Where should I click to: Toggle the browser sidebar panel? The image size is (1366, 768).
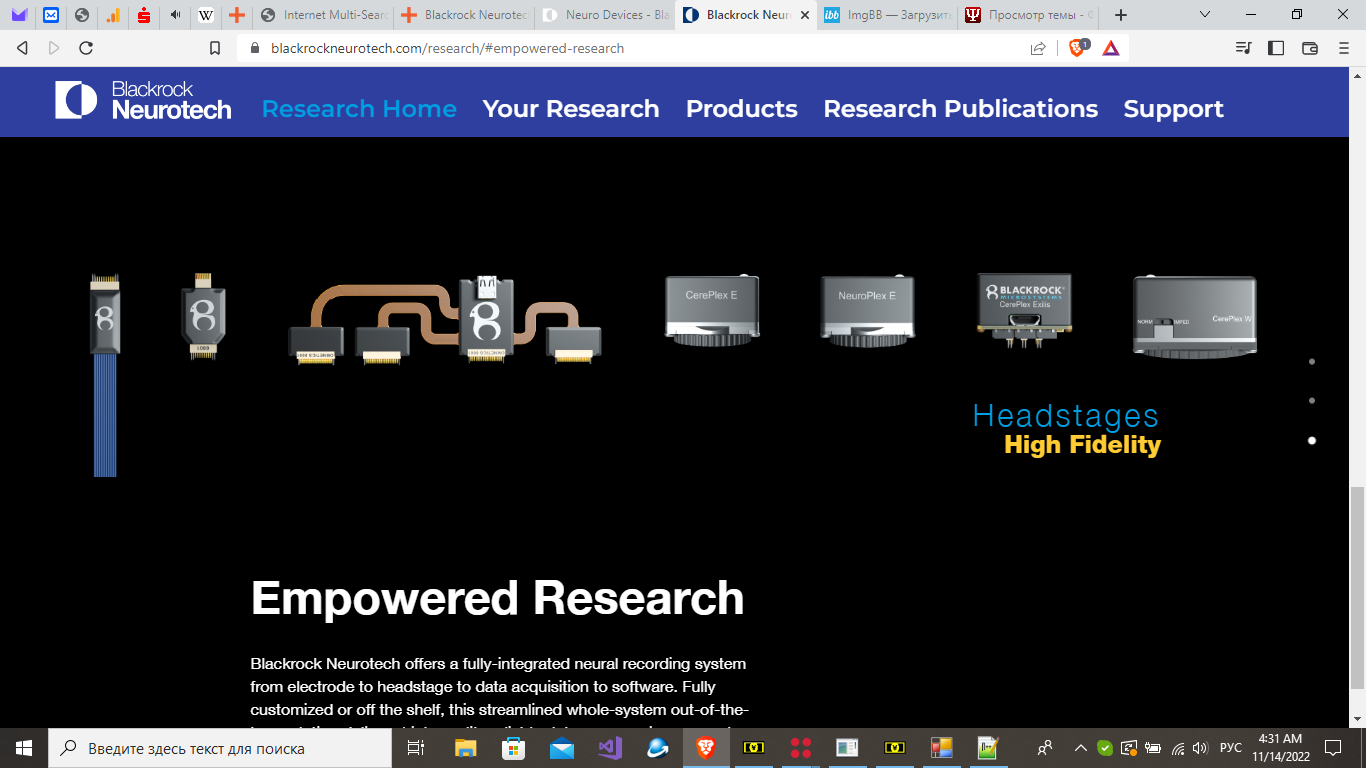coord(1276,48)
